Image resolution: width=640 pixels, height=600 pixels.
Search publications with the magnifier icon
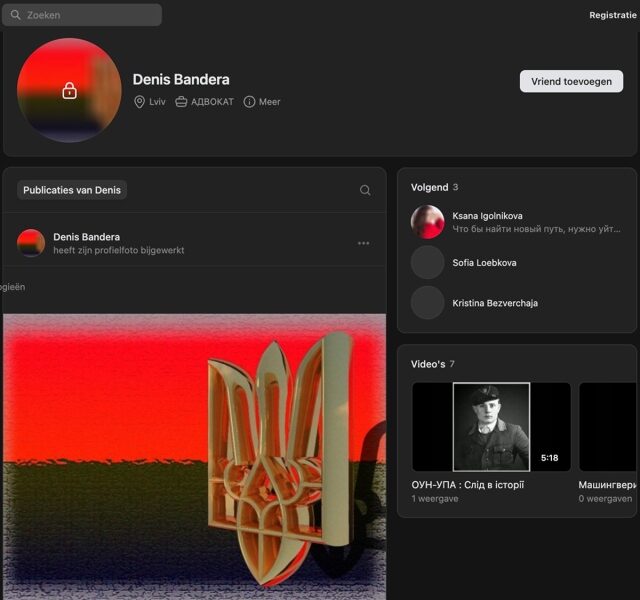pos(365,190)
